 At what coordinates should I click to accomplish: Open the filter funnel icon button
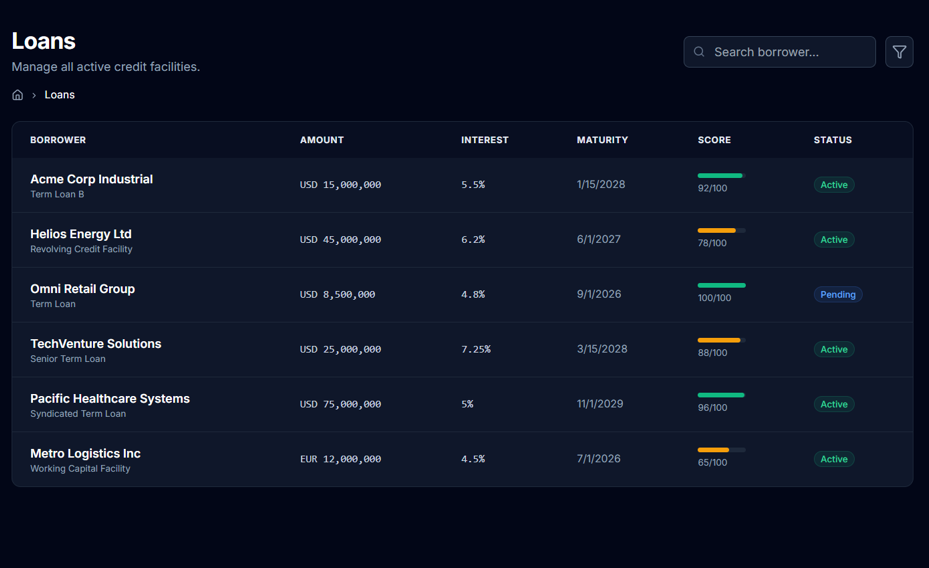(899, 52)
